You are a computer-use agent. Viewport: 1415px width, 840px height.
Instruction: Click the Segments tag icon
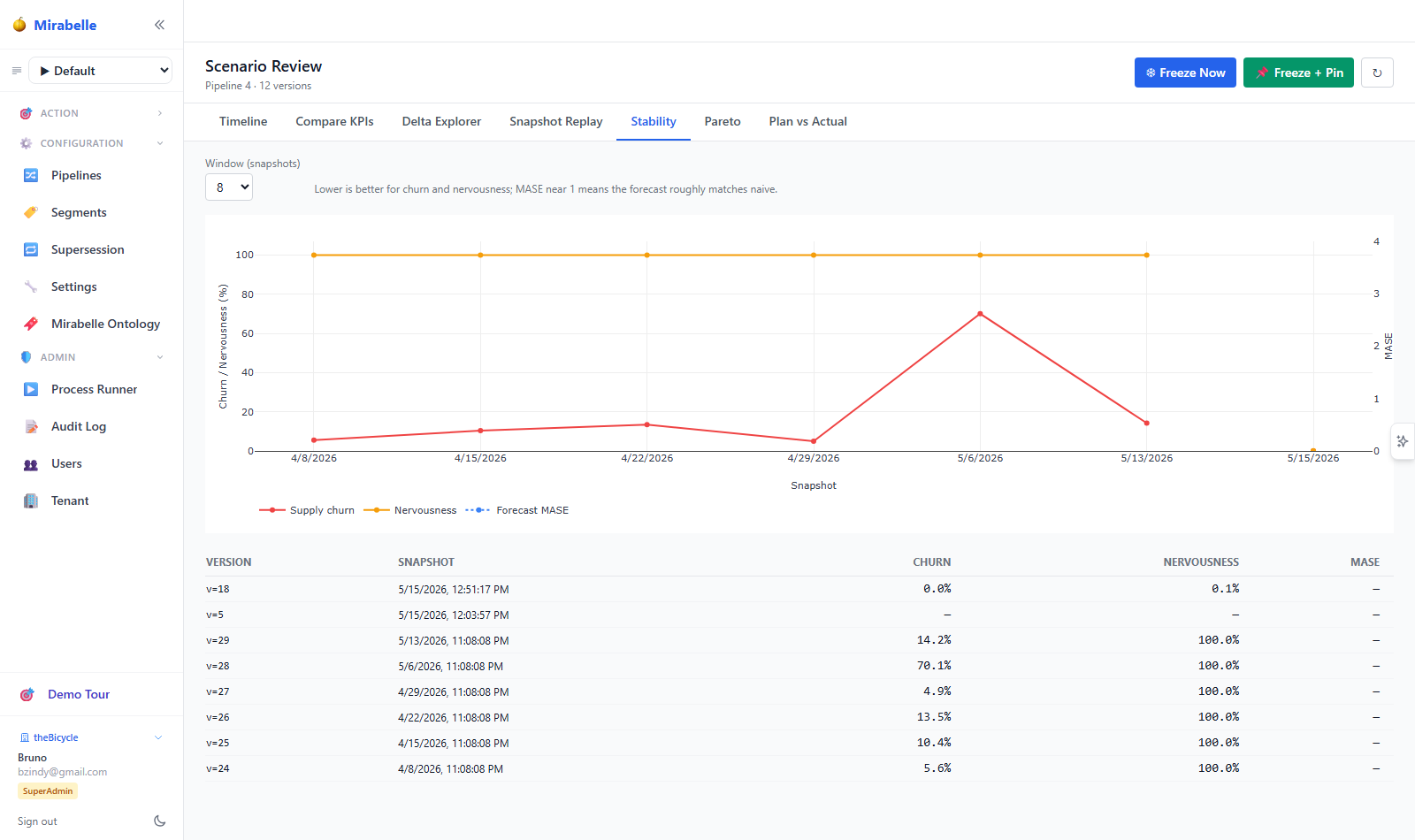click(x=31, y=212)
